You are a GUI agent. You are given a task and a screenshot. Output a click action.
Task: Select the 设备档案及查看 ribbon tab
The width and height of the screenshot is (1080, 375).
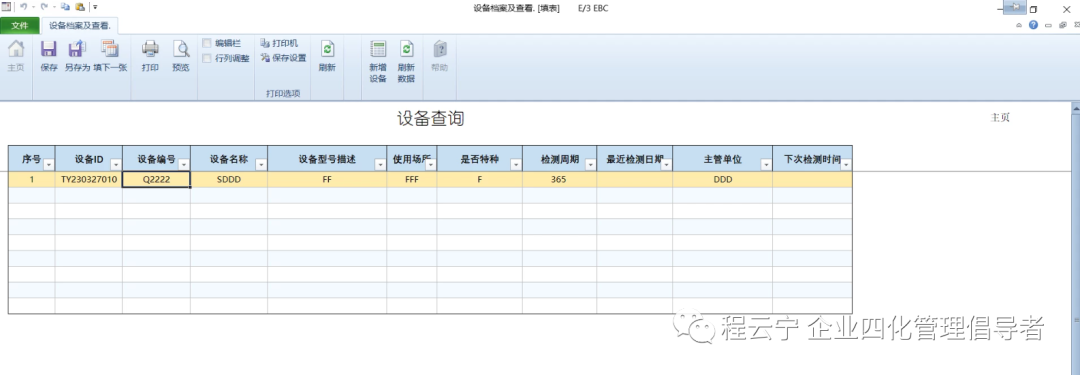coord(80,26)
